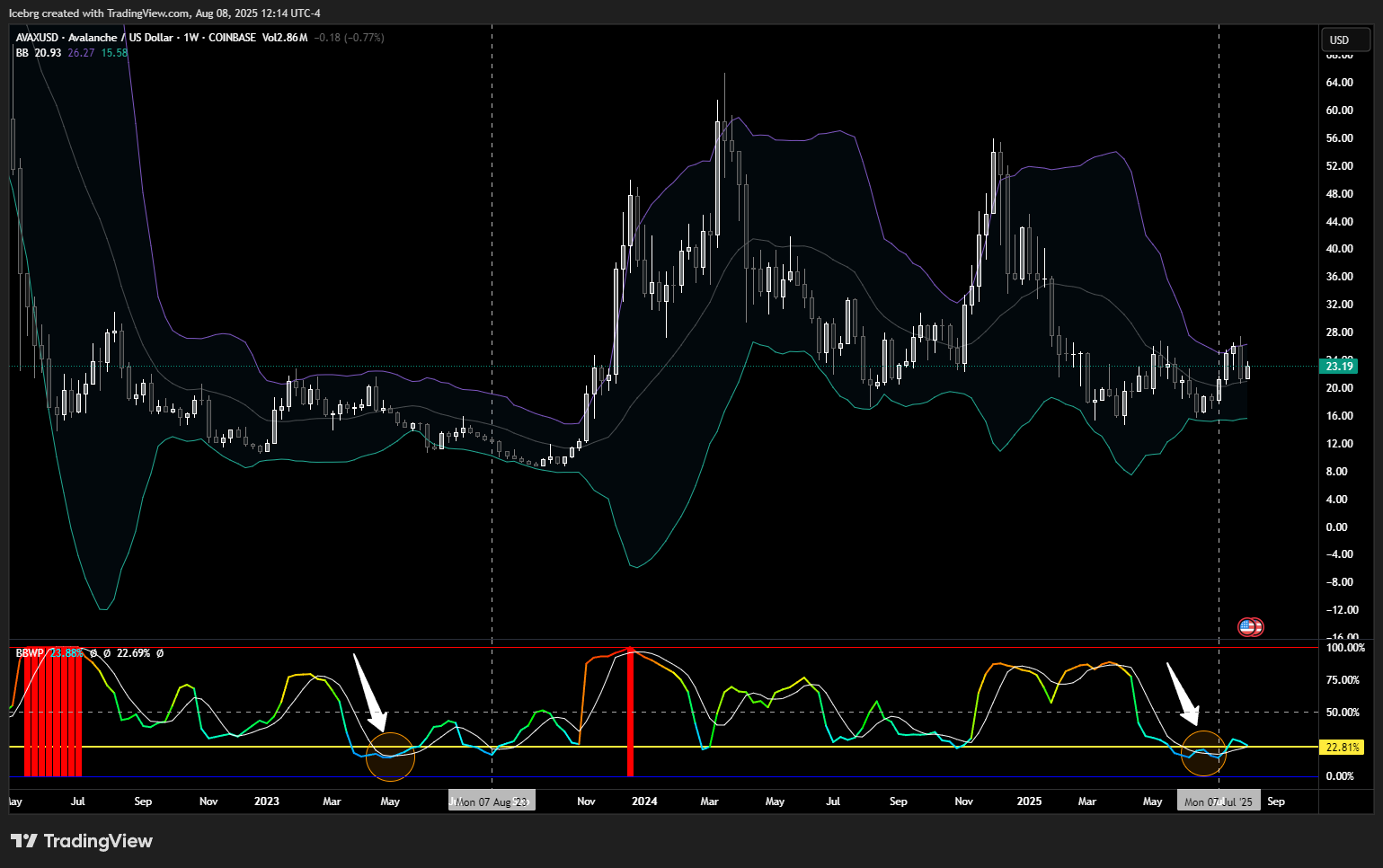
Task: Click the Mon 07 Aug '23 date label
Action: (492, 802)
